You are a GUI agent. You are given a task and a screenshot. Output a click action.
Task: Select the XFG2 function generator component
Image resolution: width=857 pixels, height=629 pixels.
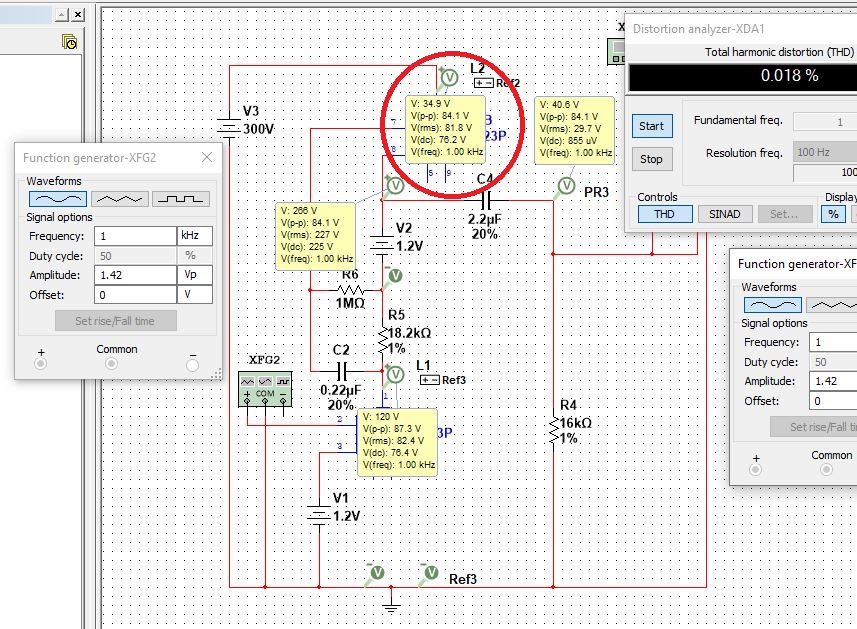265,389
